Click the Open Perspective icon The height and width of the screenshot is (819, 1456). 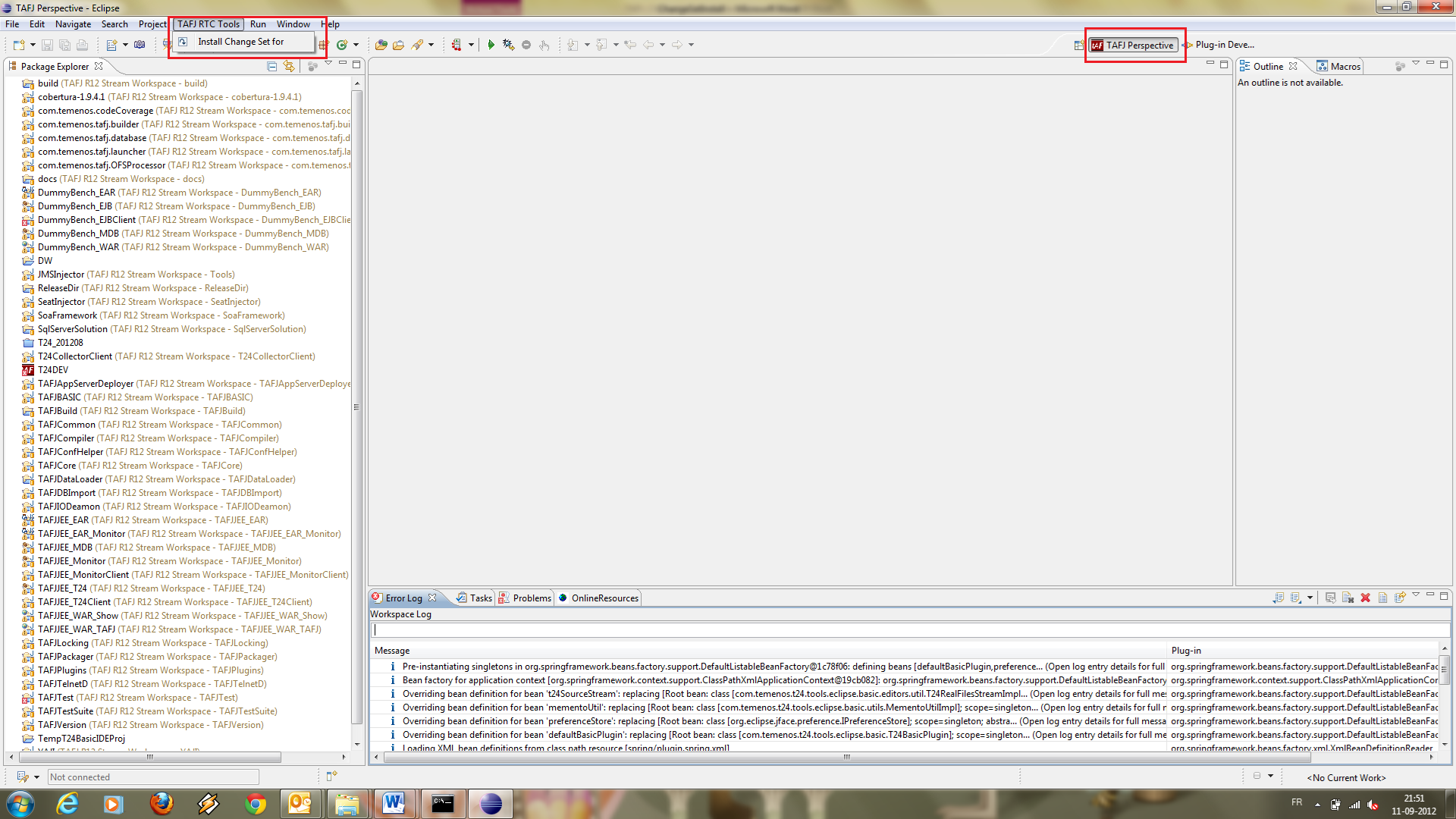click(x=1078, y=45)
